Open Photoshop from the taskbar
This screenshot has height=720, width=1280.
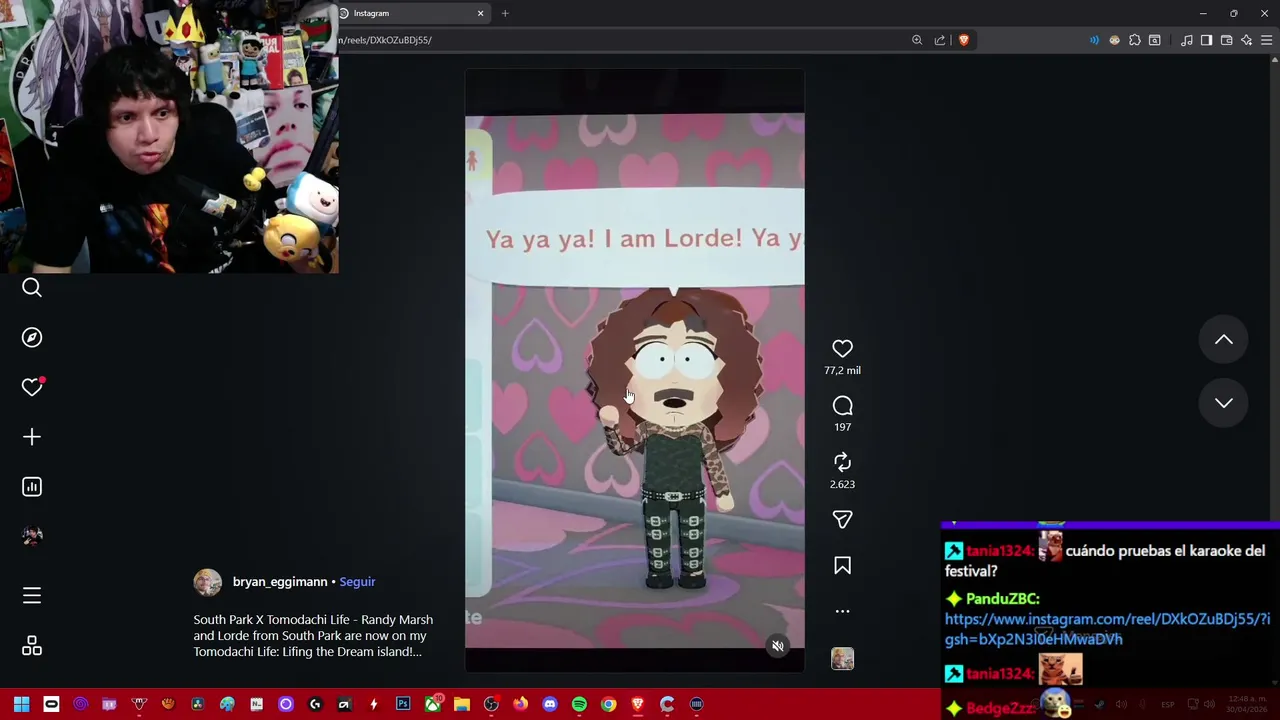[x=403, y=704]
